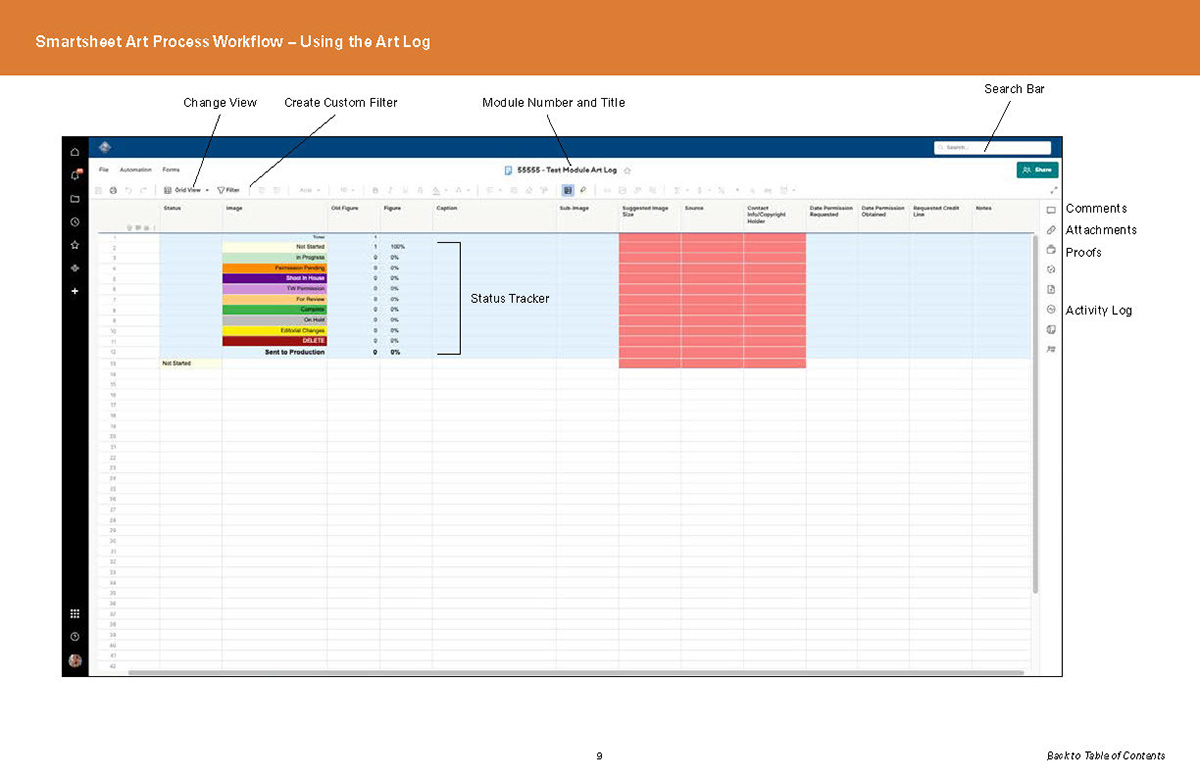Toggle Underline formatting in the toolbar

click(x=405, y=190)
